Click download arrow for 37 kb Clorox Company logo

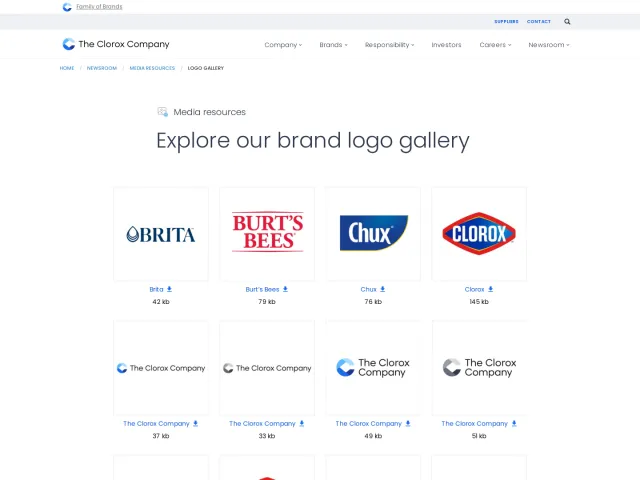(x=196, y=424)
